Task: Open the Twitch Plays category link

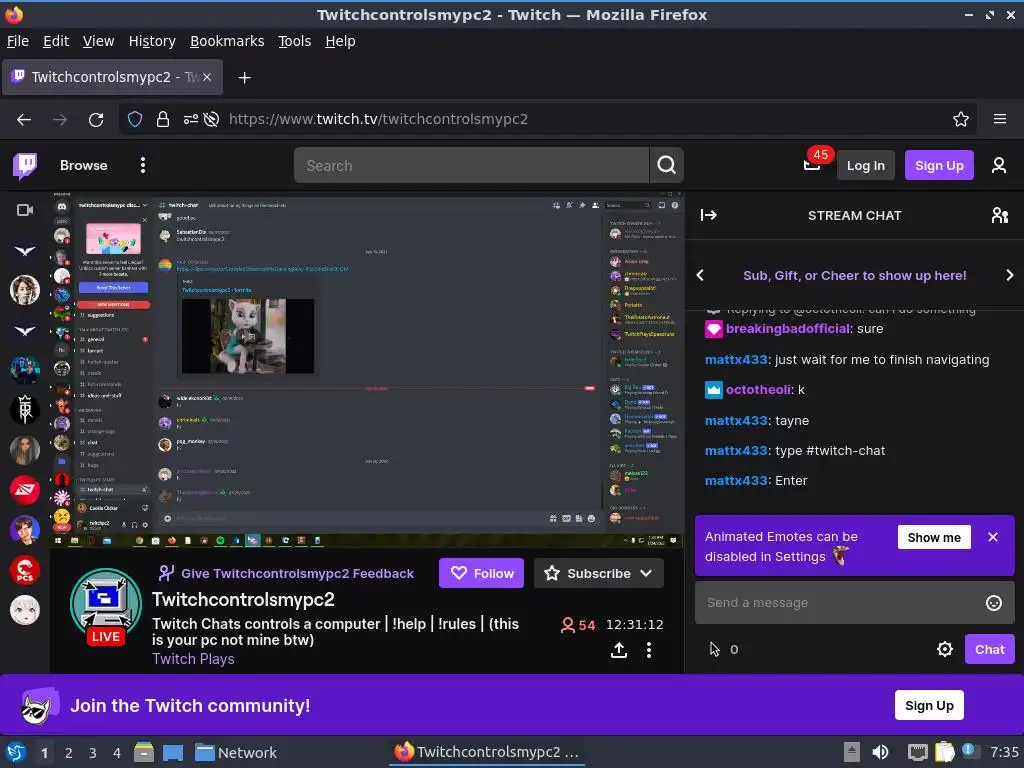Action: (x=193, y=659)
